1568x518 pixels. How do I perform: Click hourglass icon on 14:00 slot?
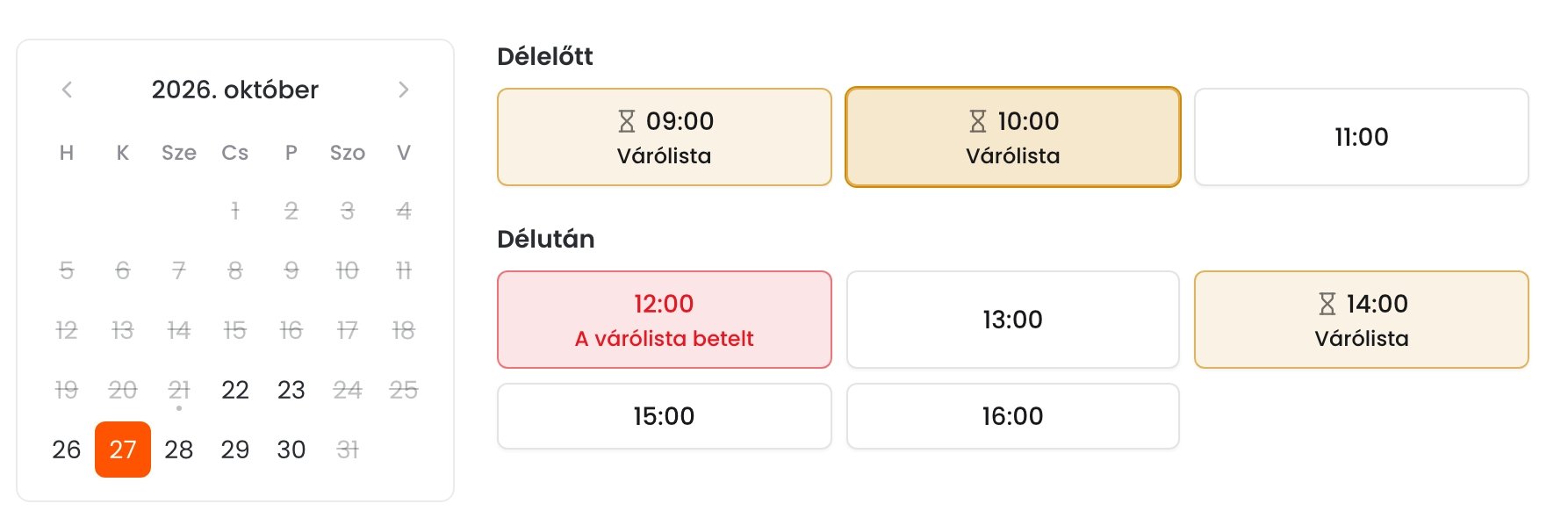[1327, 304]
